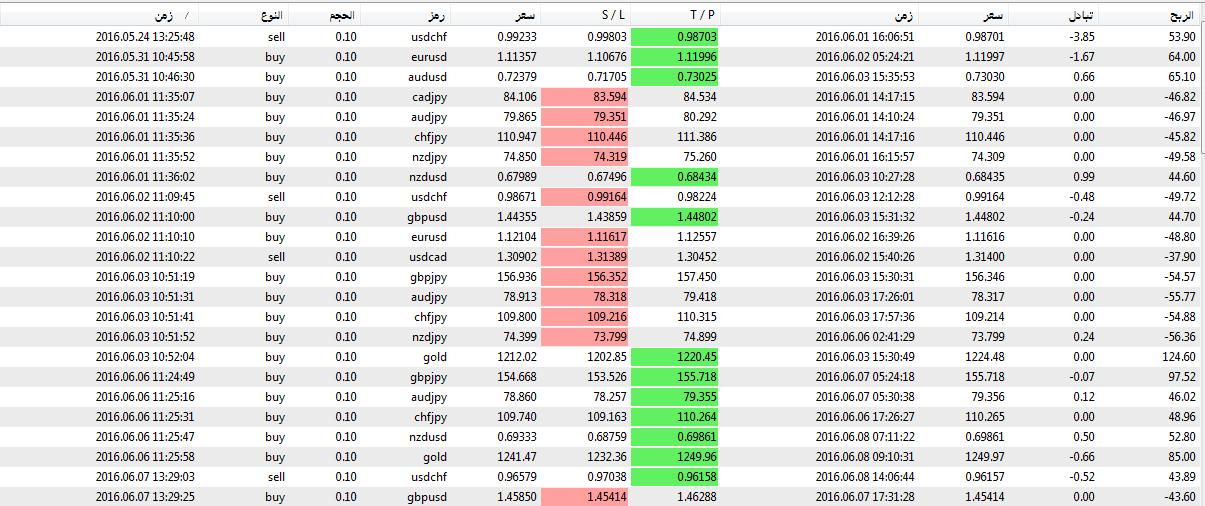Click the green T/P cell 0.98703
This screenshot has height=506, width=1205.
[x=675, y=37]
